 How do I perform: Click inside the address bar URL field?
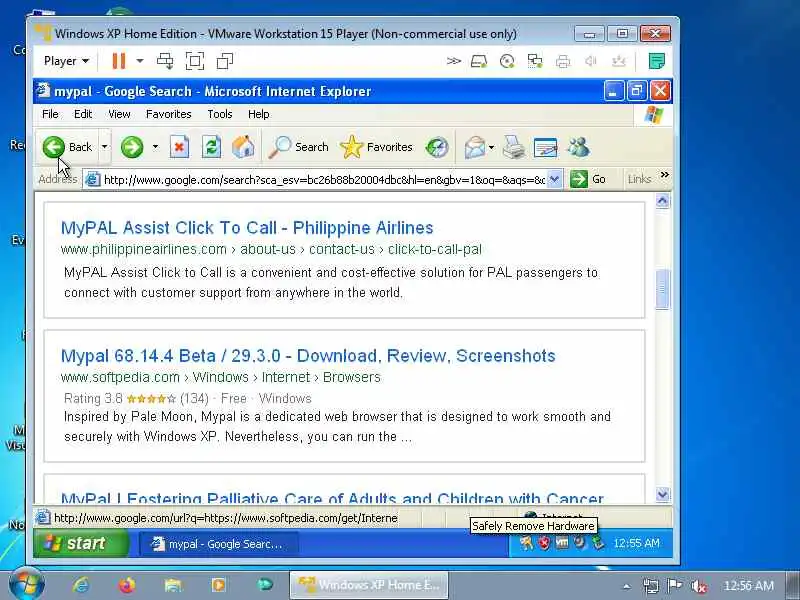click(x=323, y=180)
